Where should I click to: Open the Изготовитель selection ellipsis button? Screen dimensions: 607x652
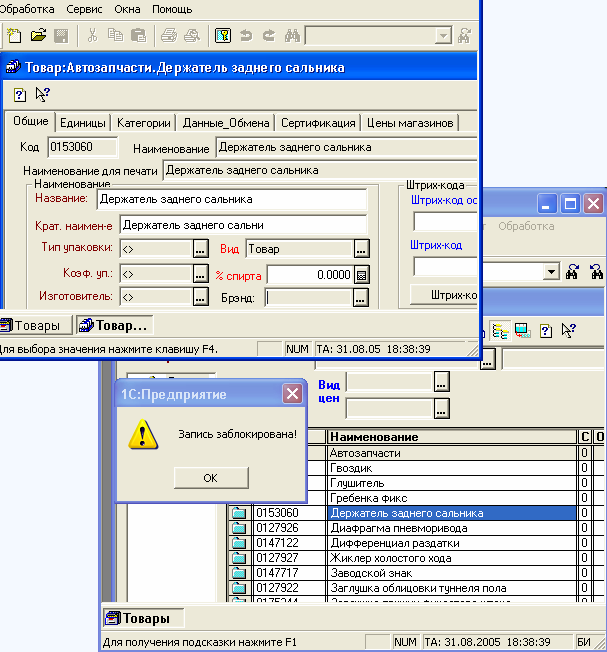click(x=201, y=297)
